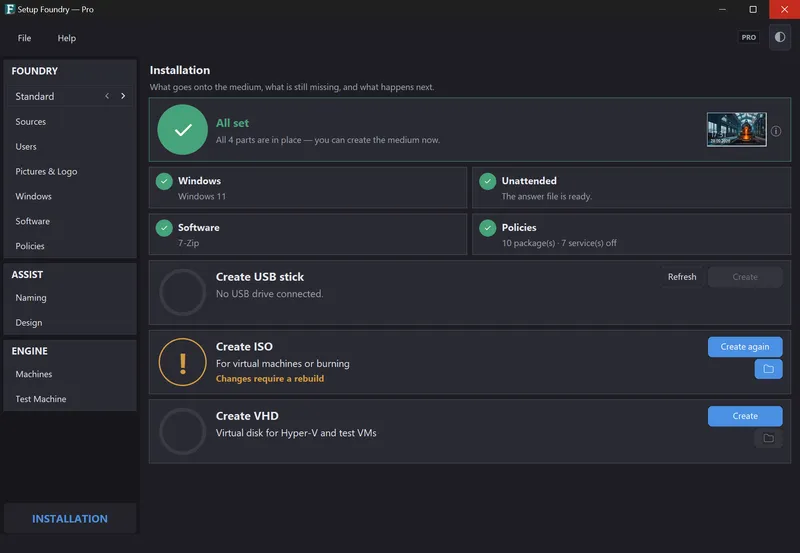Screen dimensions: 800x553
Task: Select the Standard profile entry
Action: pyautogui.click(x=70, y=96)
